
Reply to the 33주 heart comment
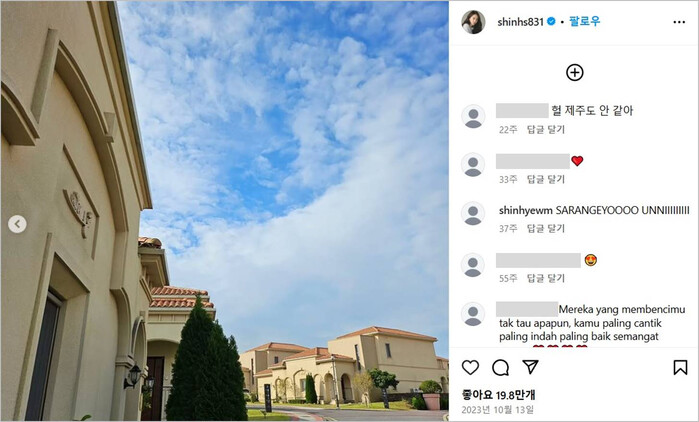(x=546, y=179)
